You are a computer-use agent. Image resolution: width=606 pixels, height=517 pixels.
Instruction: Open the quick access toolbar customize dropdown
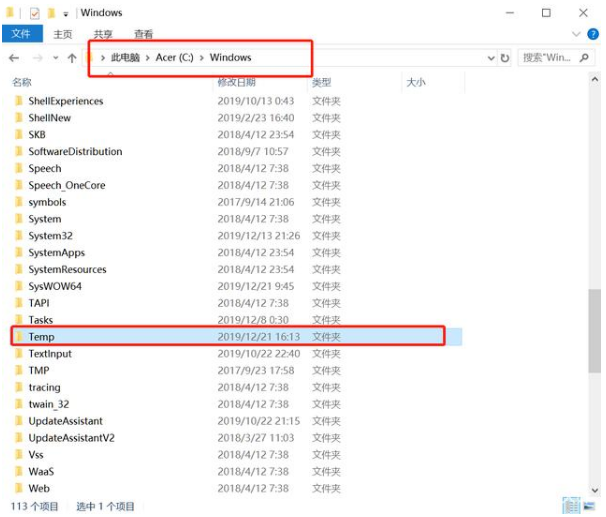pos(67,13)
